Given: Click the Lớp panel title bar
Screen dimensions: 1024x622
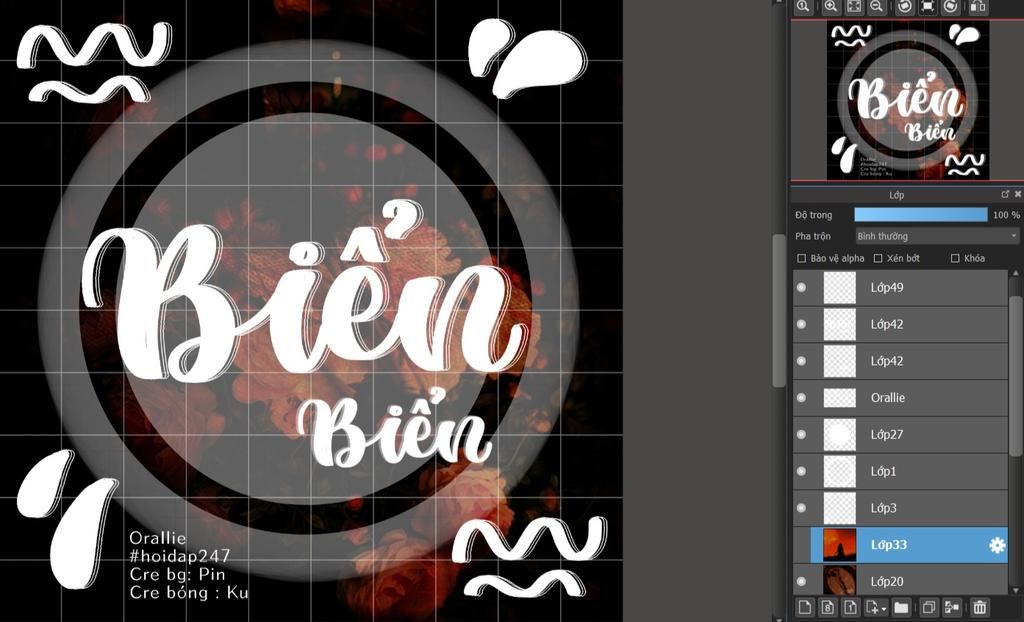Looking at the screenshot, I should point(895,194).
